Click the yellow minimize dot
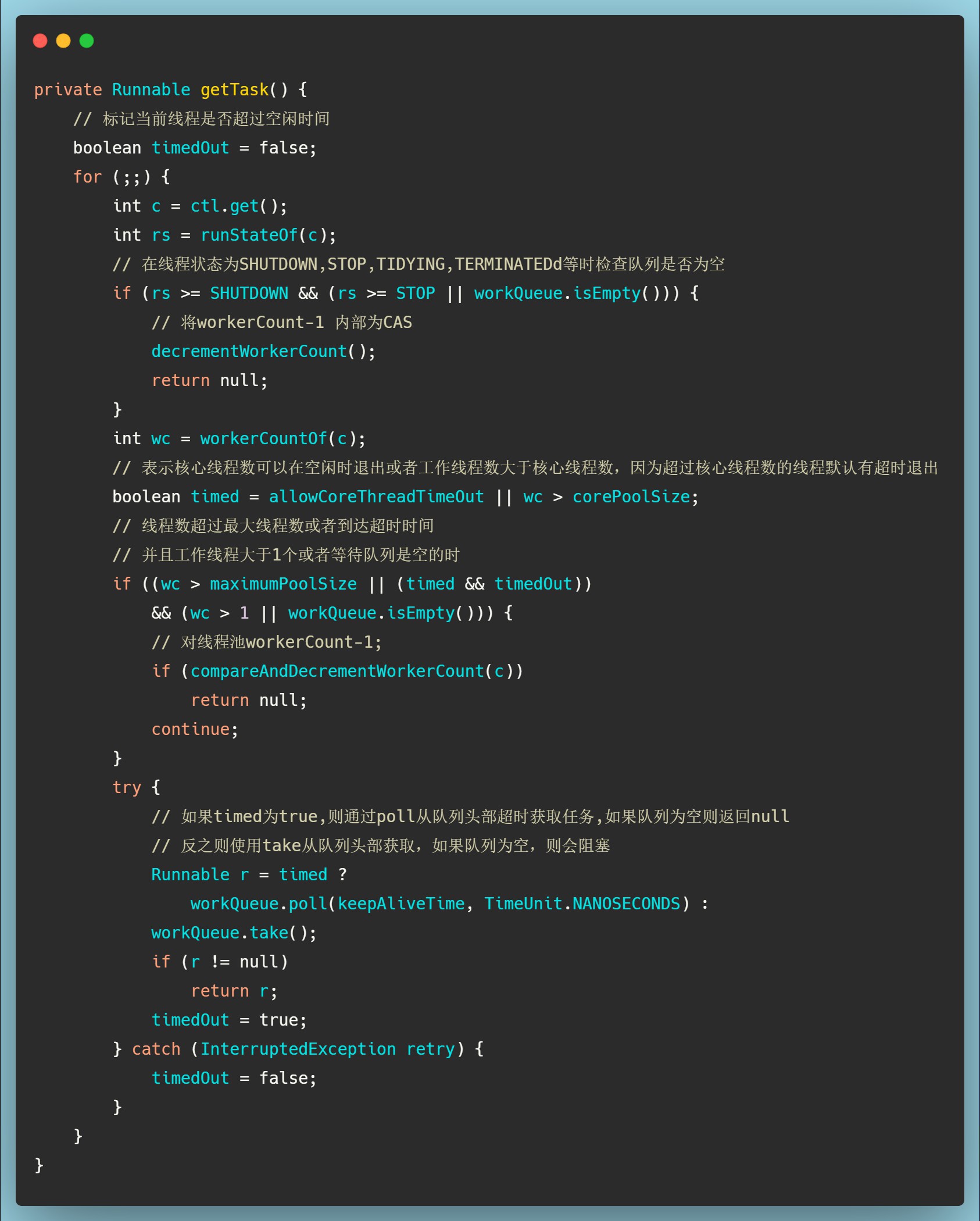Screen dimensions: 980x1221 pos(63,41)
